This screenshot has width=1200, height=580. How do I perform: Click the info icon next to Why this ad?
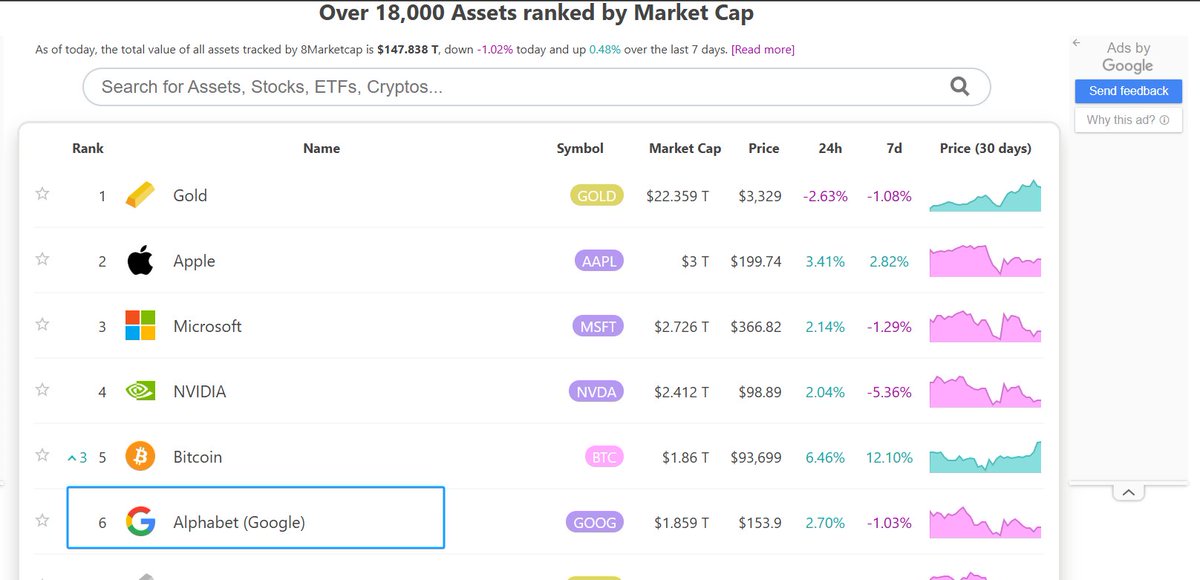click(1163, 119)
